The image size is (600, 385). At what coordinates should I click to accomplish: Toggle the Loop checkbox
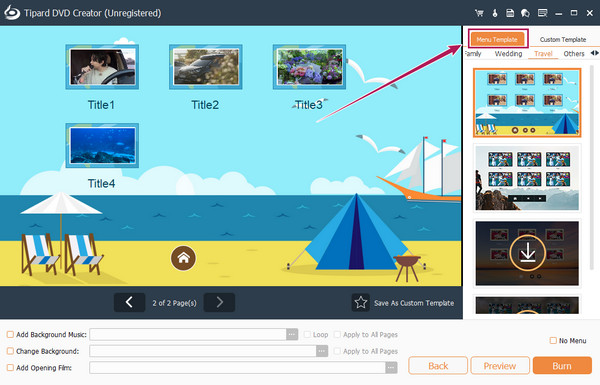(x=307, y=334)
